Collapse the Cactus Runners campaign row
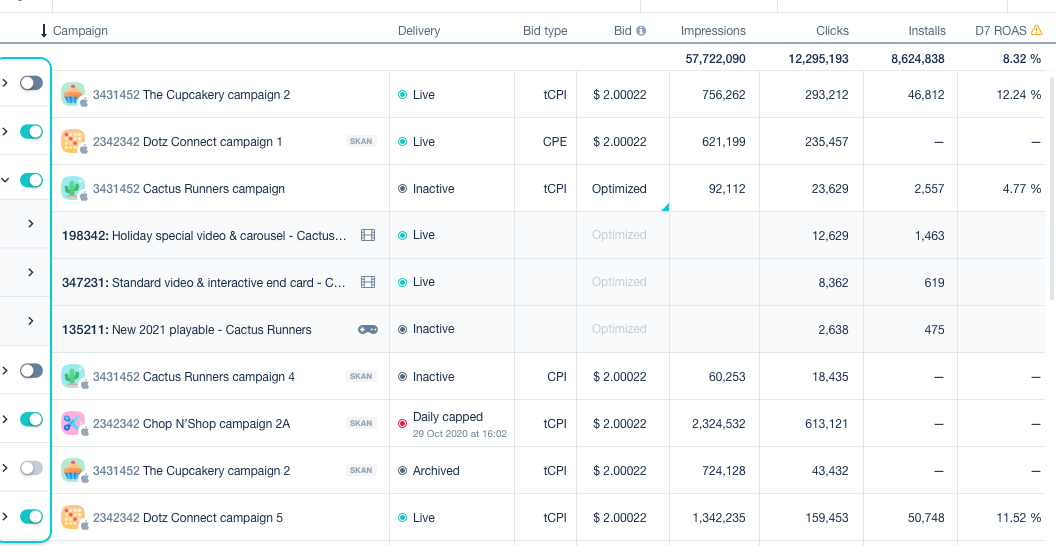The width and height of the screenshot is (1056, 546). coord(6,180)
